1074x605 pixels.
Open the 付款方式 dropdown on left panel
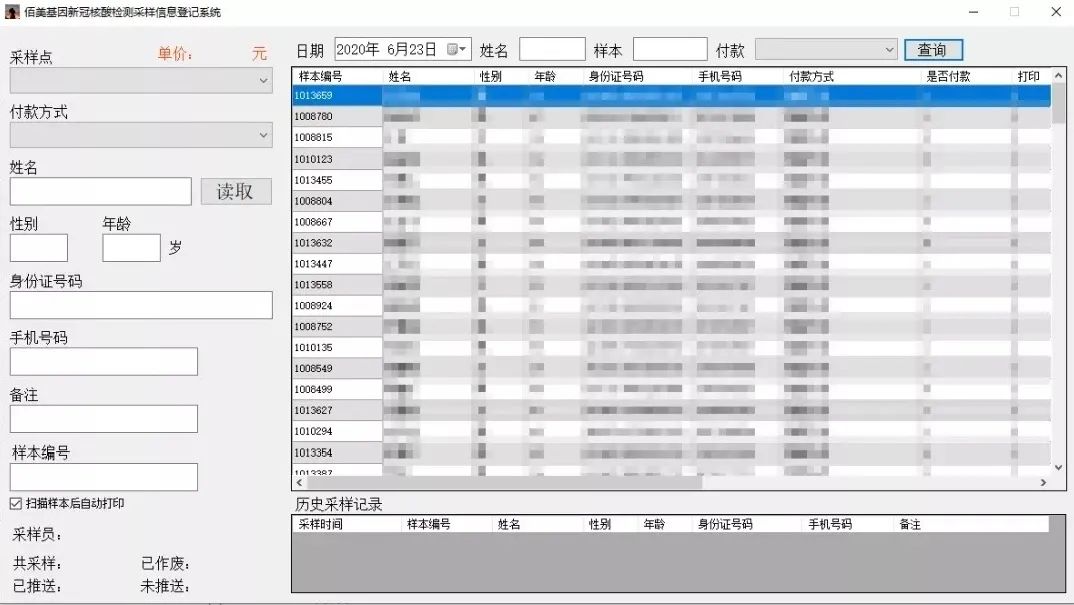tap(141, 134)
